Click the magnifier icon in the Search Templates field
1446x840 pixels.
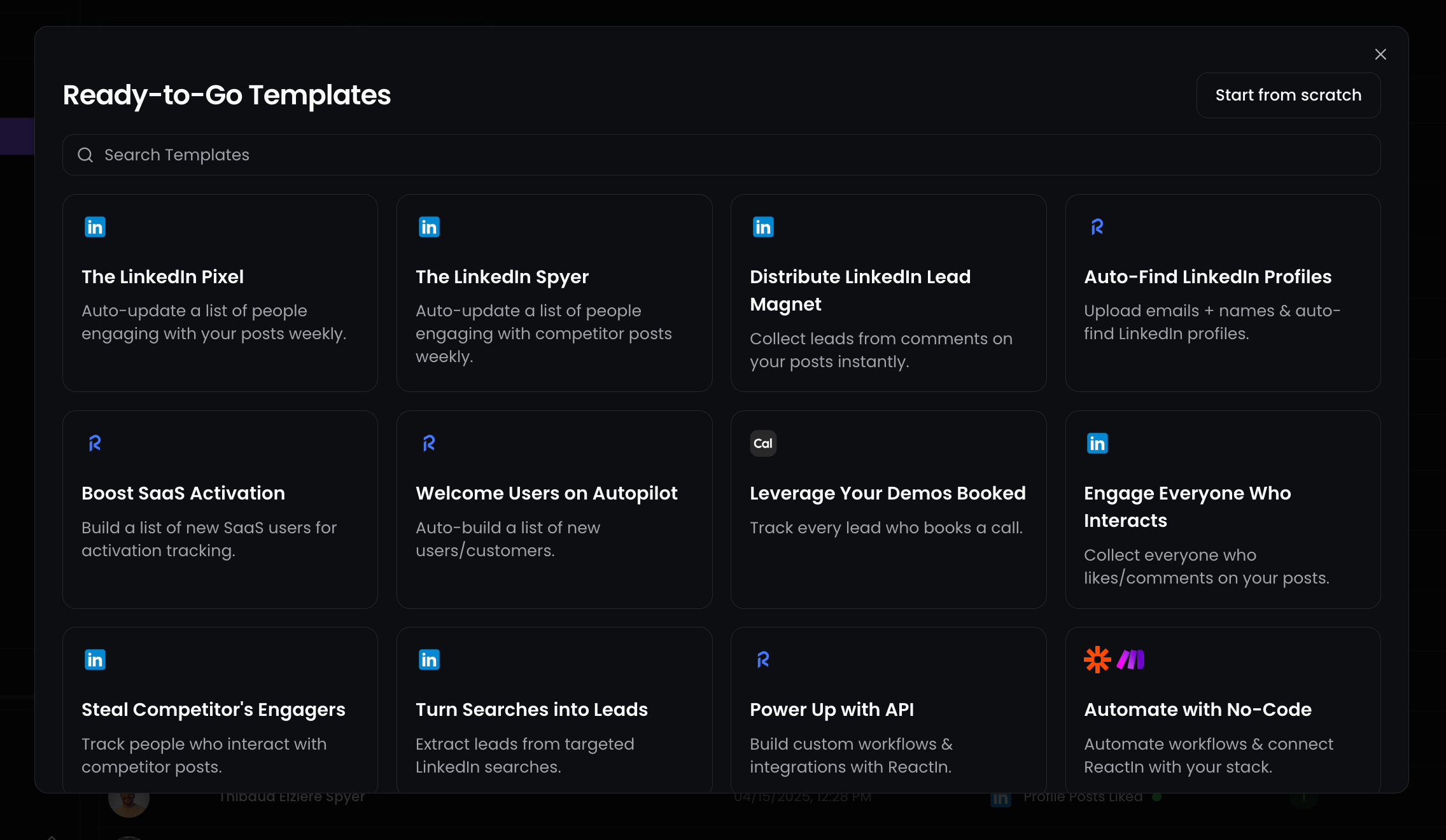click(x=85, y=155)
